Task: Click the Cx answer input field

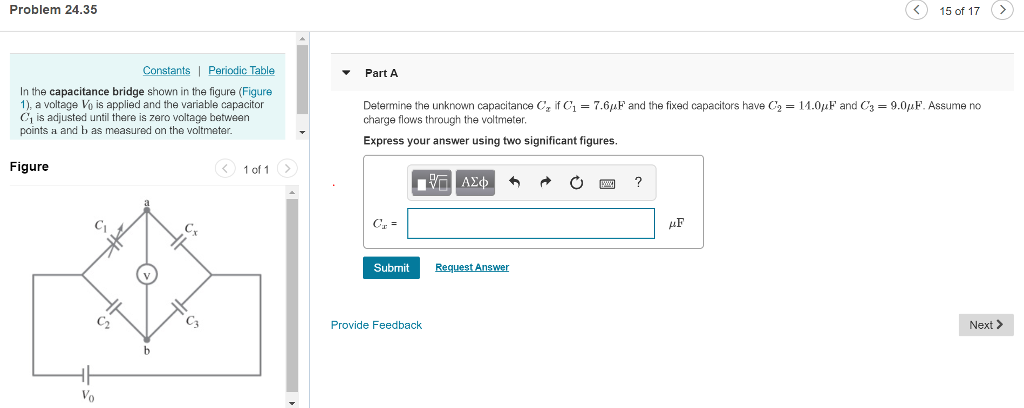Action: 531,223
